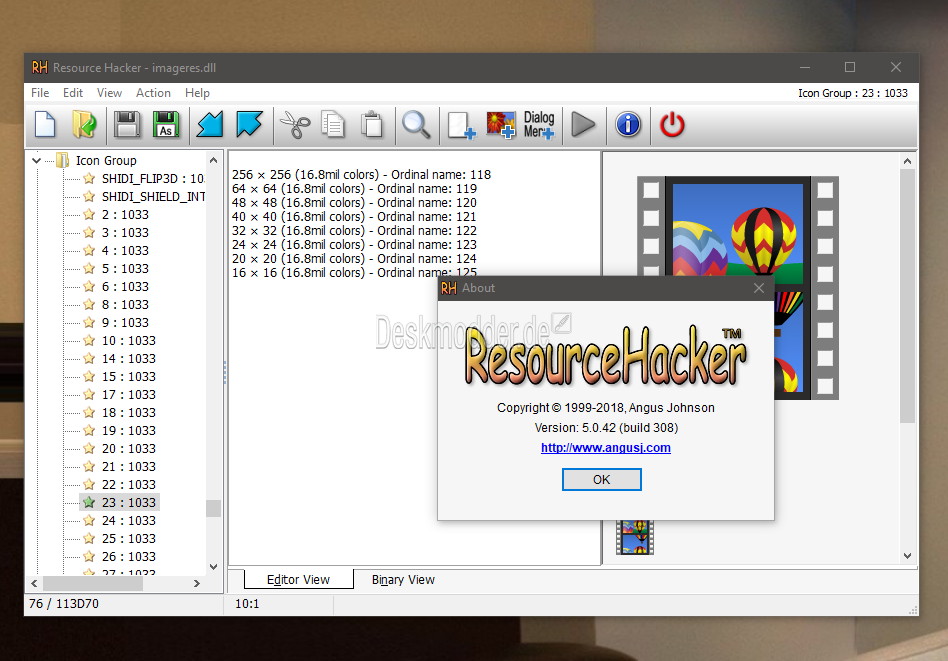The height and width of the screenshot is (661, 948).
Task: Switch to the Editor View tab
Action: [x=299, y=579]
